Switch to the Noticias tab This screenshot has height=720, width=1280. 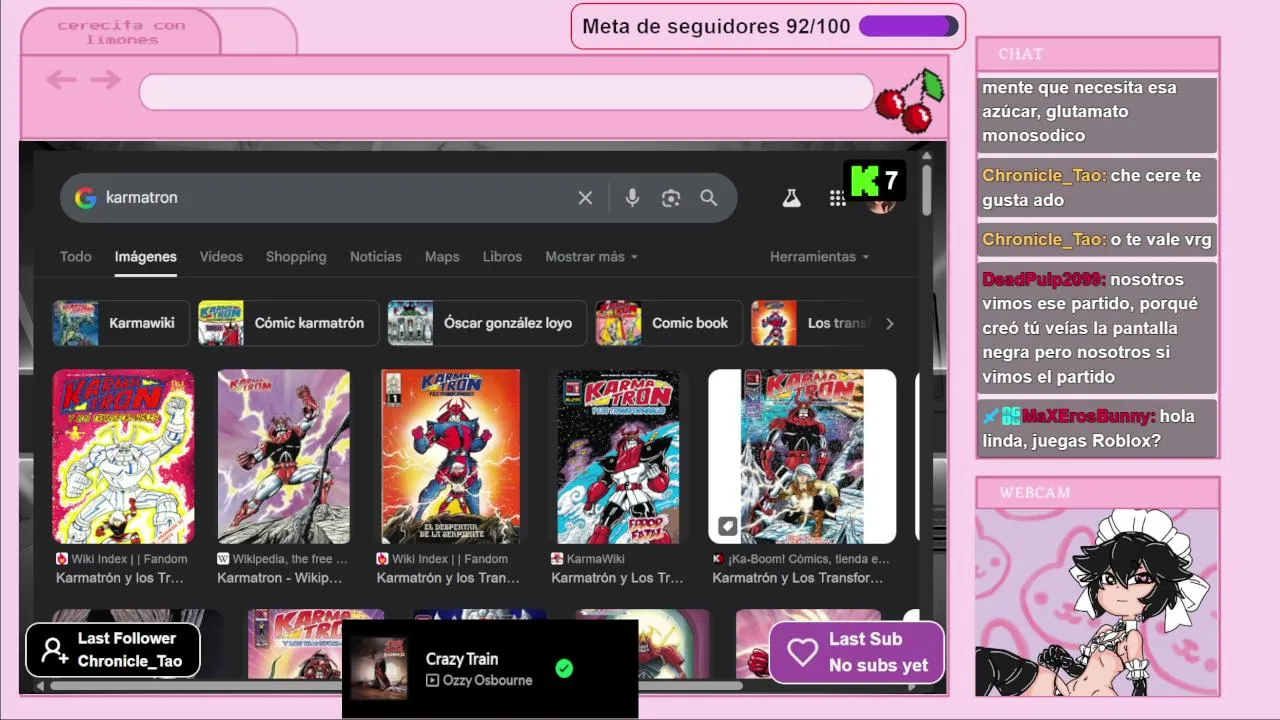(x=376, y=257)
